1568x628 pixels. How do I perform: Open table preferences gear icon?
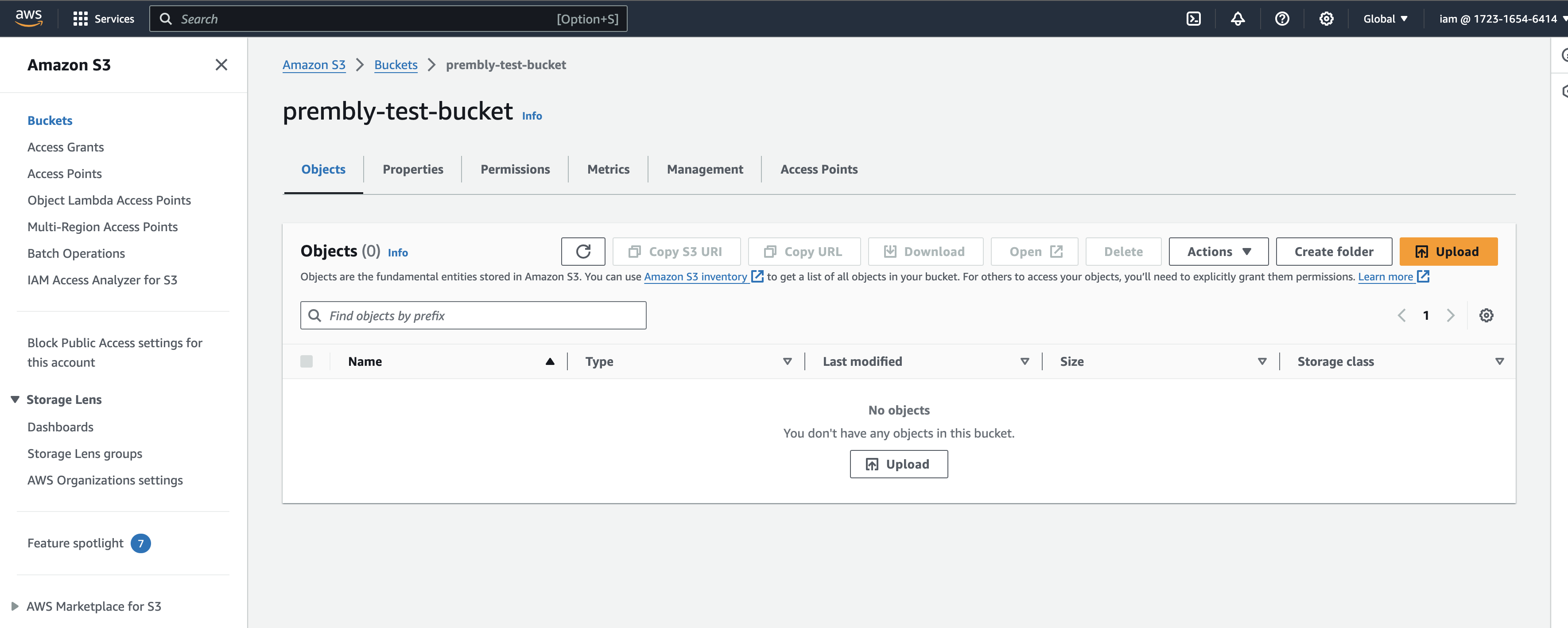click(x=1486, y=315)
